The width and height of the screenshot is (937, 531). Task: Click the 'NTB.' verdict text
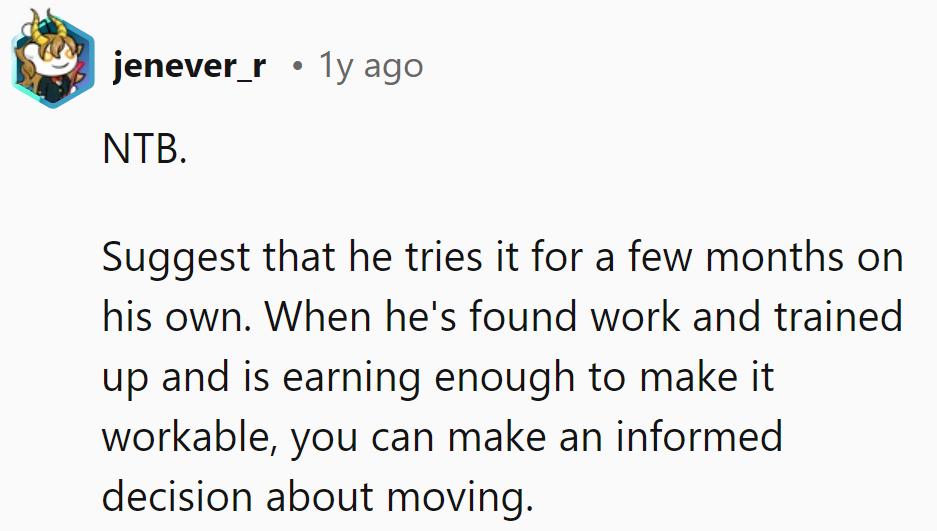tap(145, 148)
